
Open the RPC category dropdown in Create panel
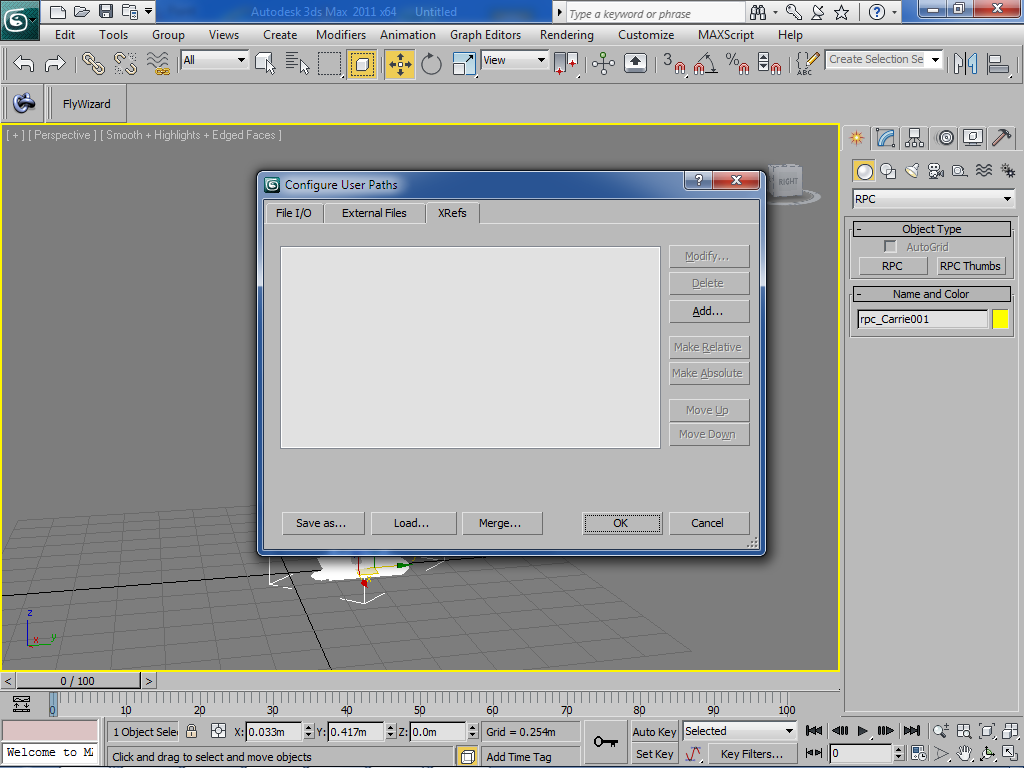pos(933,199)
